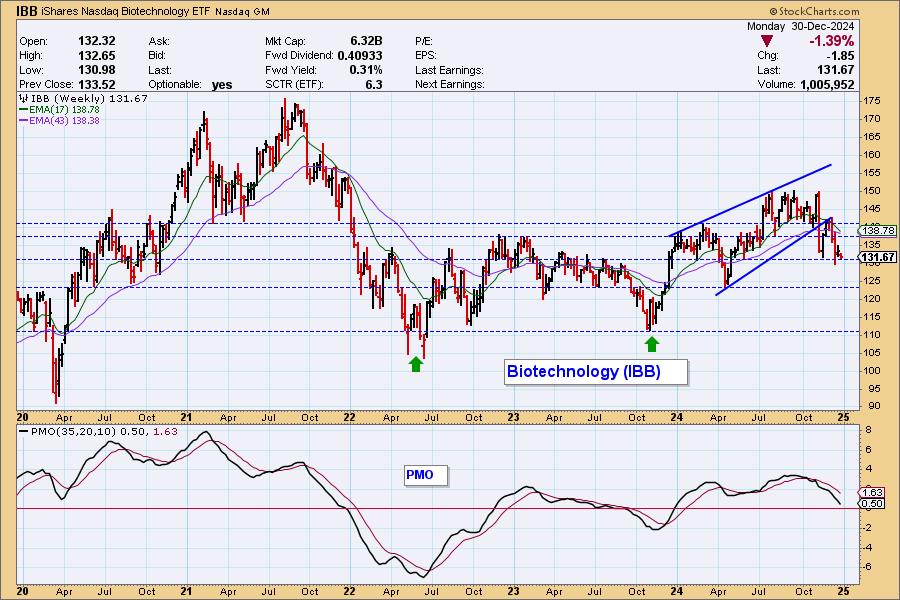Click the green EMA(17) 138.78 legend entry
The height and width of the screenshot is (600, 900).
tap(60, 110)
